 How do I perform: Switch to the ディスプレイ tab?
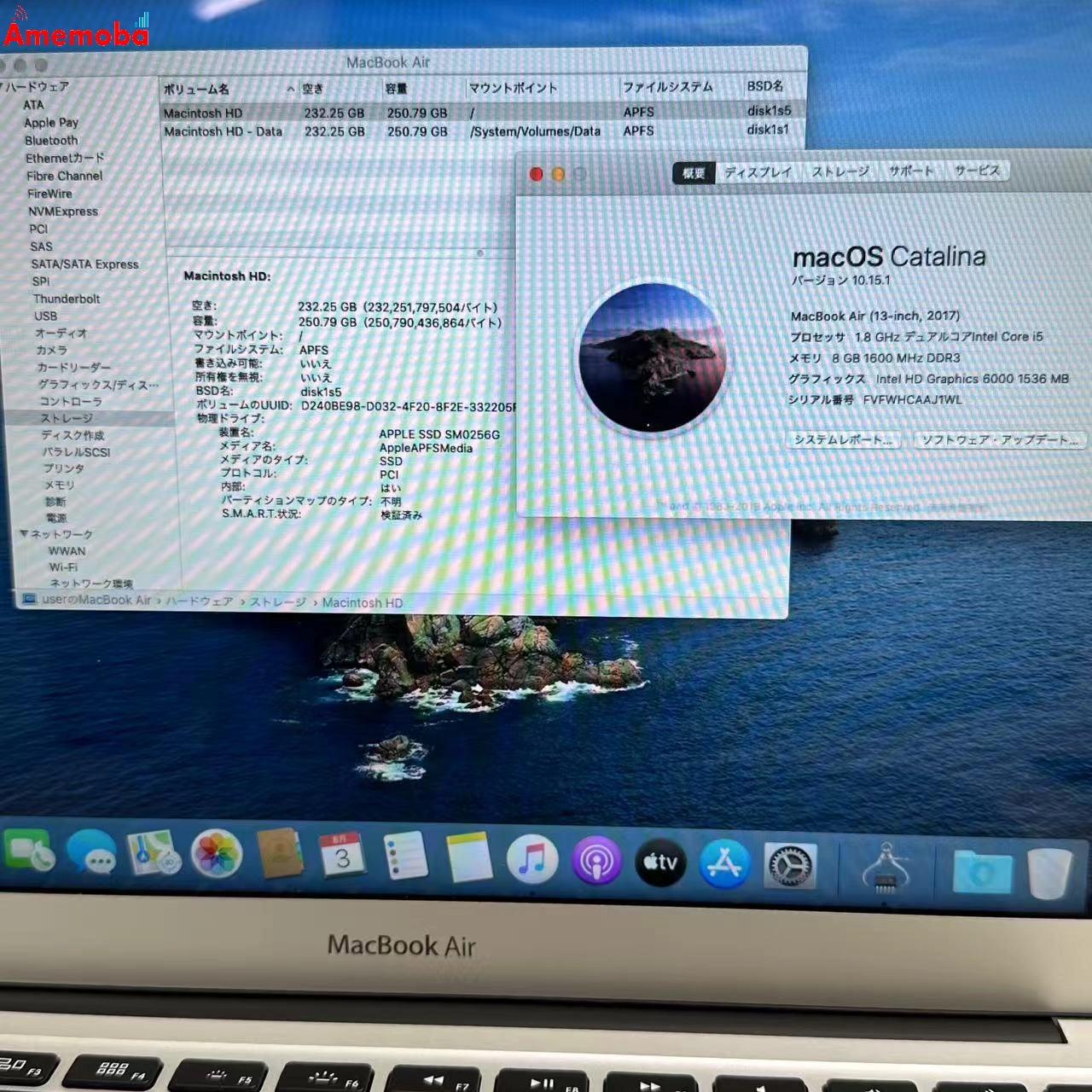click(x=758, y=171)
